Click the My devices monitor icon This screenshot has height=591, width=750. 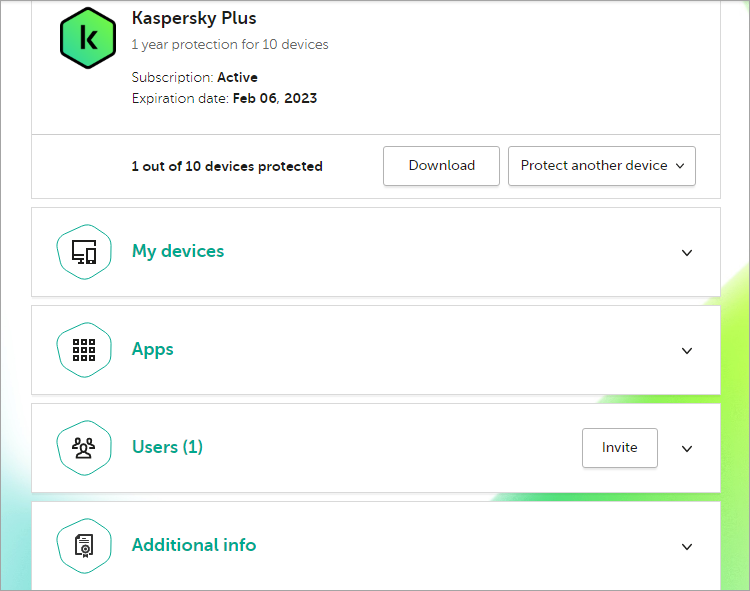84,252
